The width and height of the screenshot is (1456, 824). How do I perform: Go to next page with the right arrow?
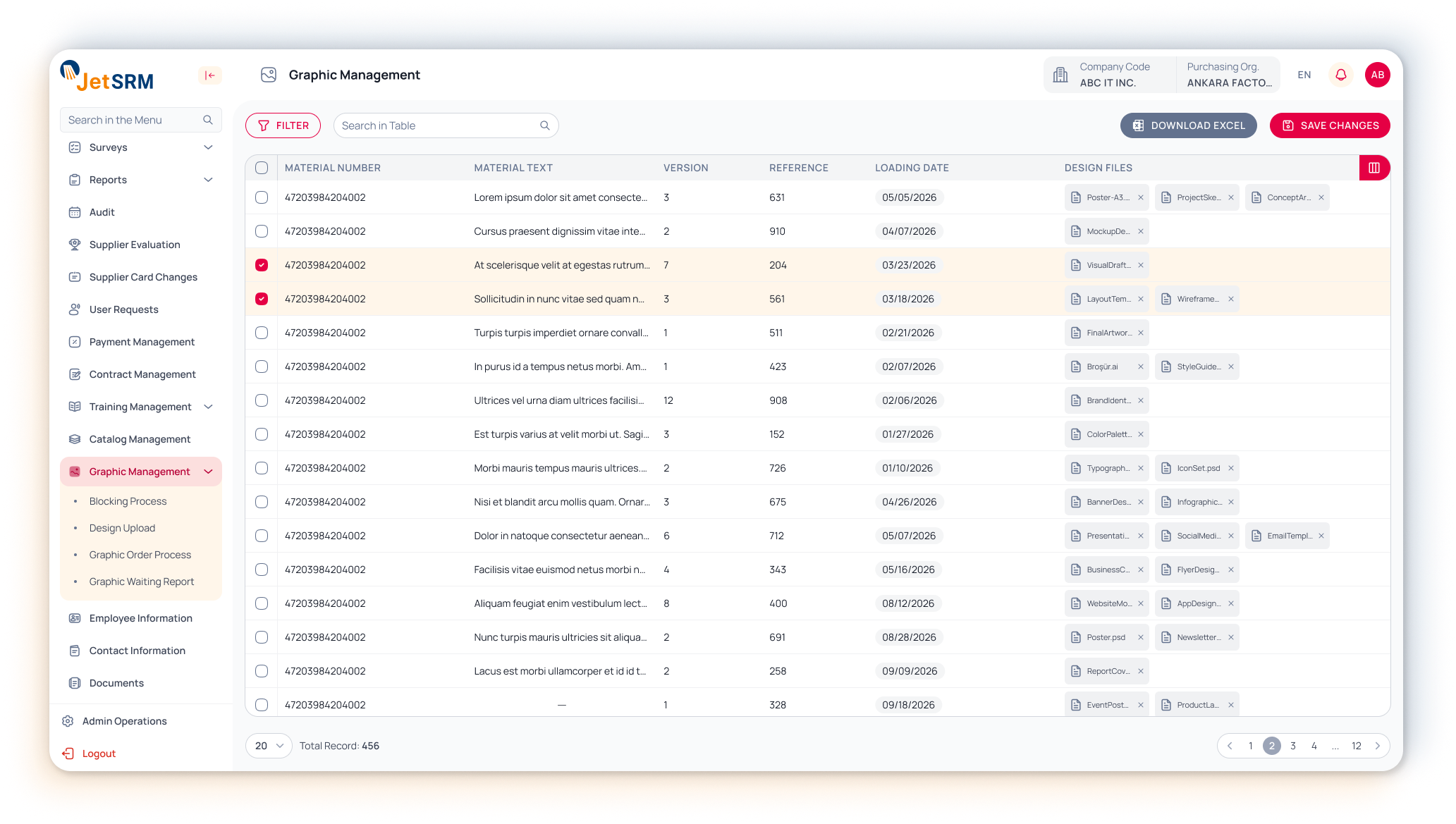[1377, 746]
